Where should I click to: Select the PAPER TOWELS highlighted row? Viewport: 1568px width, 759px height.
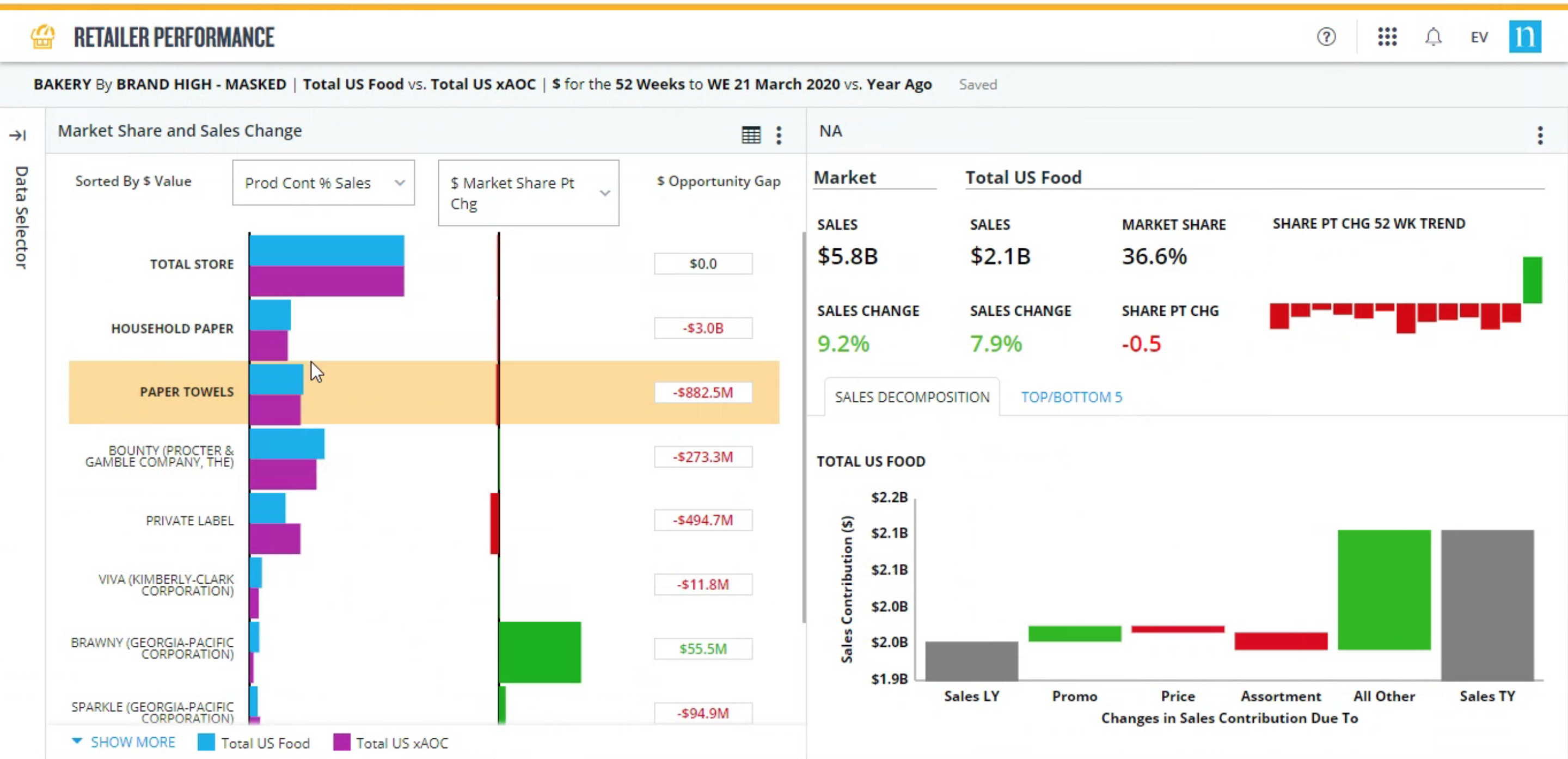pos(424,393)
